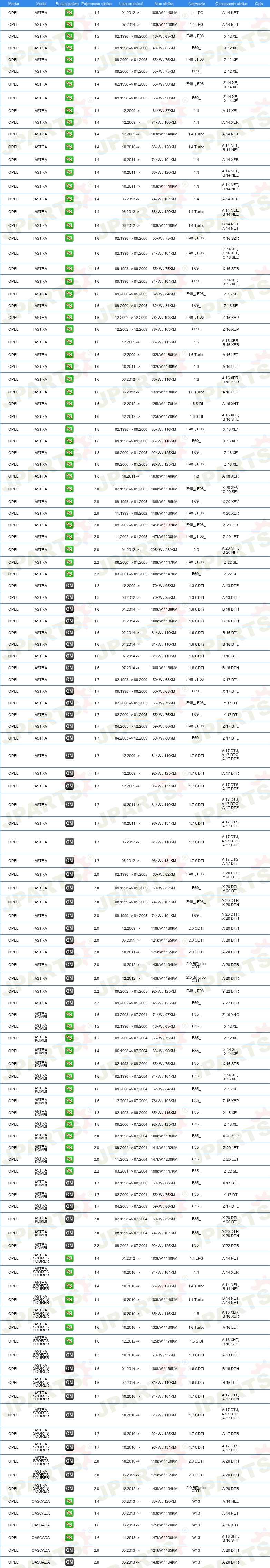Image resolution: width=270 pixels, height=1568 pixels.
Task: Select the Opis column header
Action: (x=259, y=4)
